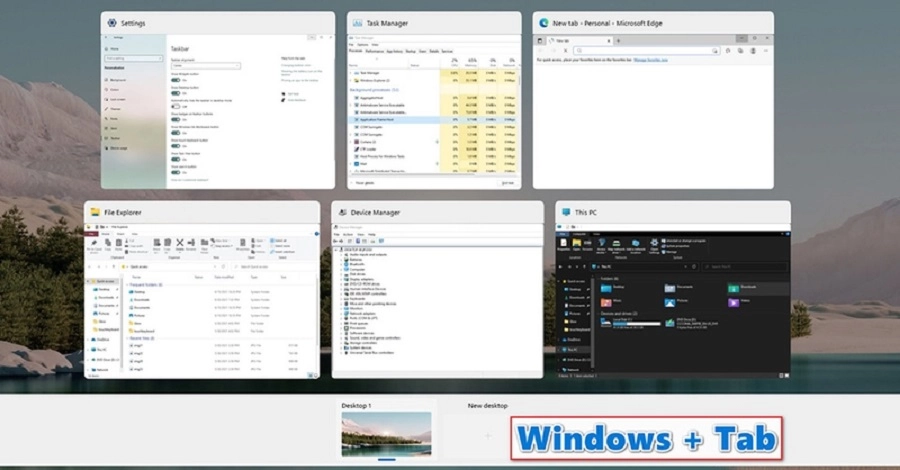Click the Delete X icon in File Explorer ribbon
Viewport: 900px width, 470px height.
(180, 244)
